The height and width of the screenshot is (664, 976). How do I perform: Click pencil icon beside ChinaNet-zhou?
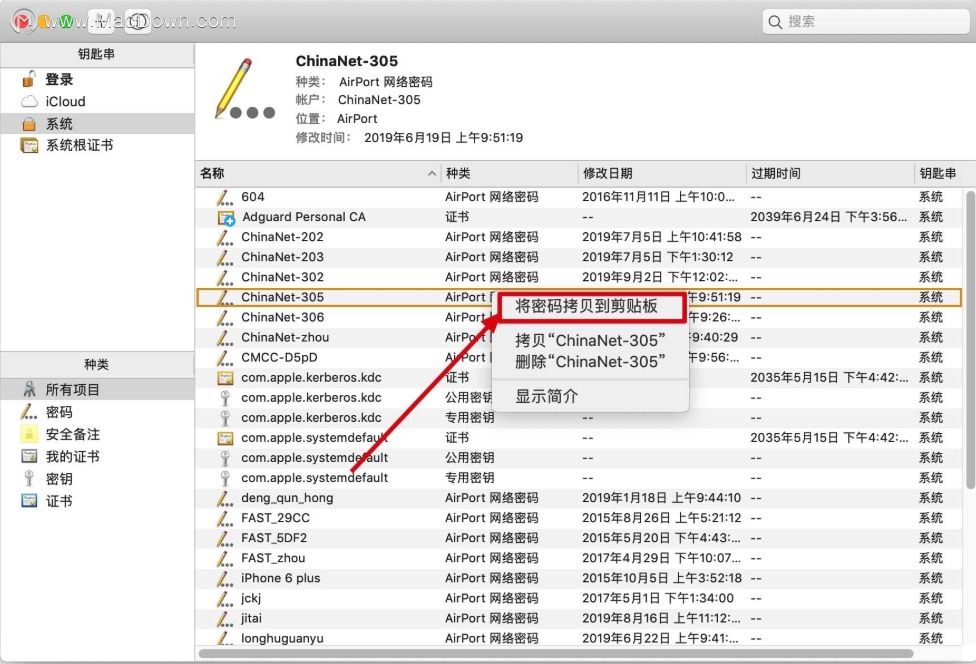pos(224,337)
